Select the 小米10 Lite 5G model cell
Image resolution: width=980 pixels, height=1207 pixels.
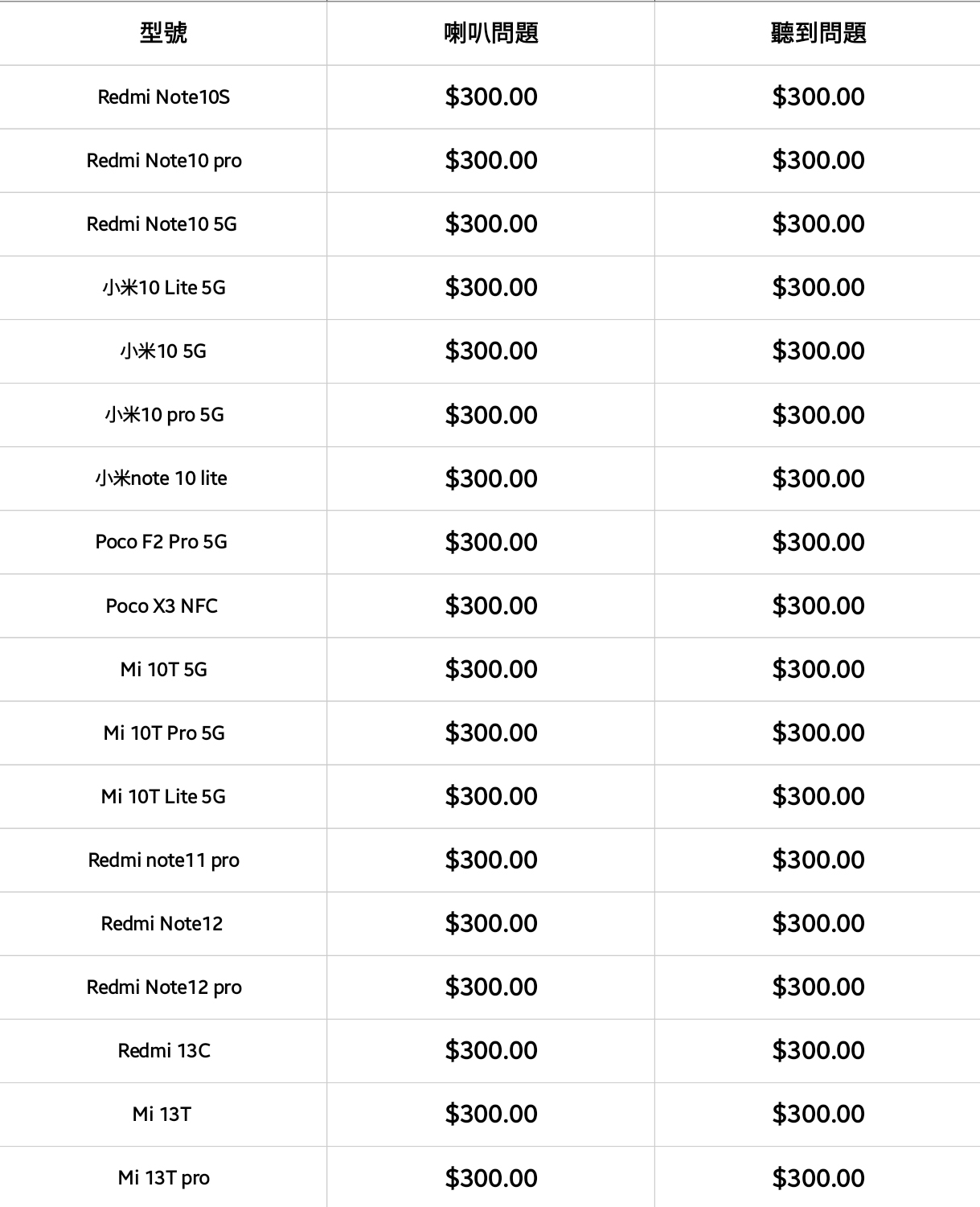click(x=164, y=288)
